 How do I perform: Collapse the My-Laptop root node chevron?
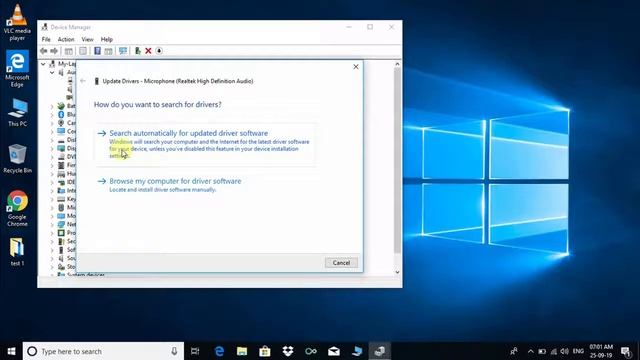point(43,64)
